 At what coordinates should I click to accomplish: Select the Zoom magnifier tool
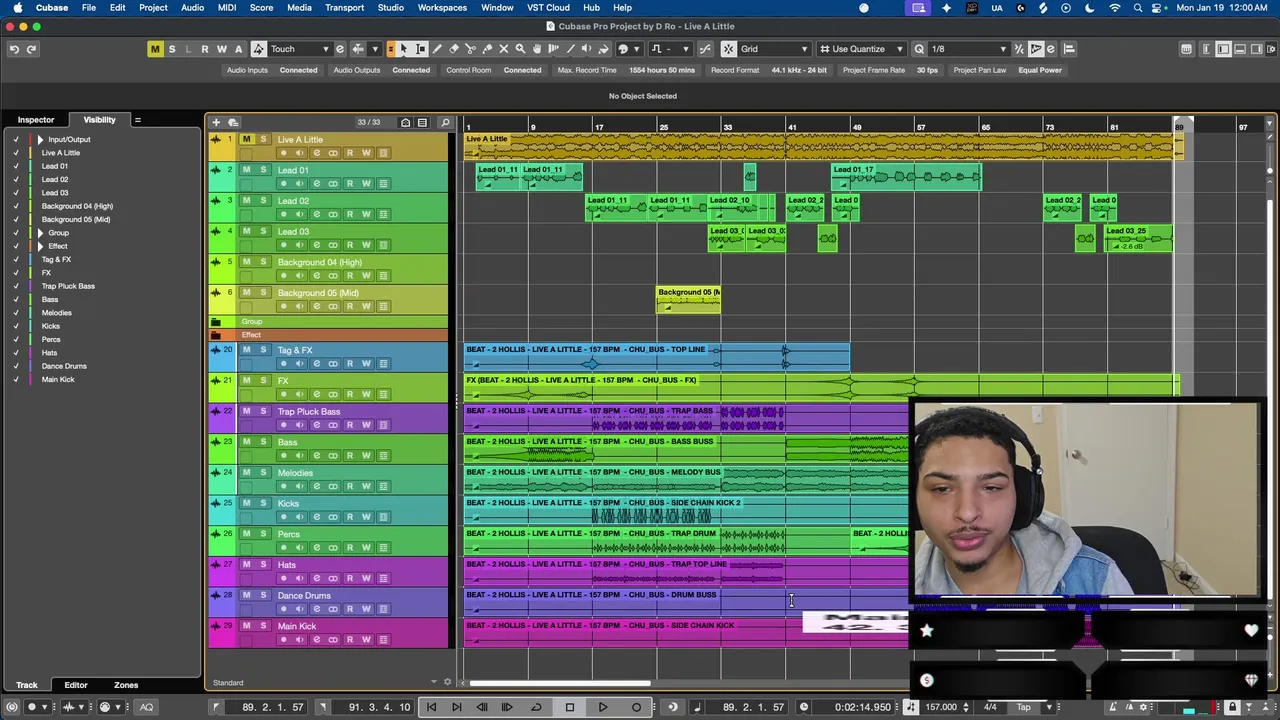(520, 49)
